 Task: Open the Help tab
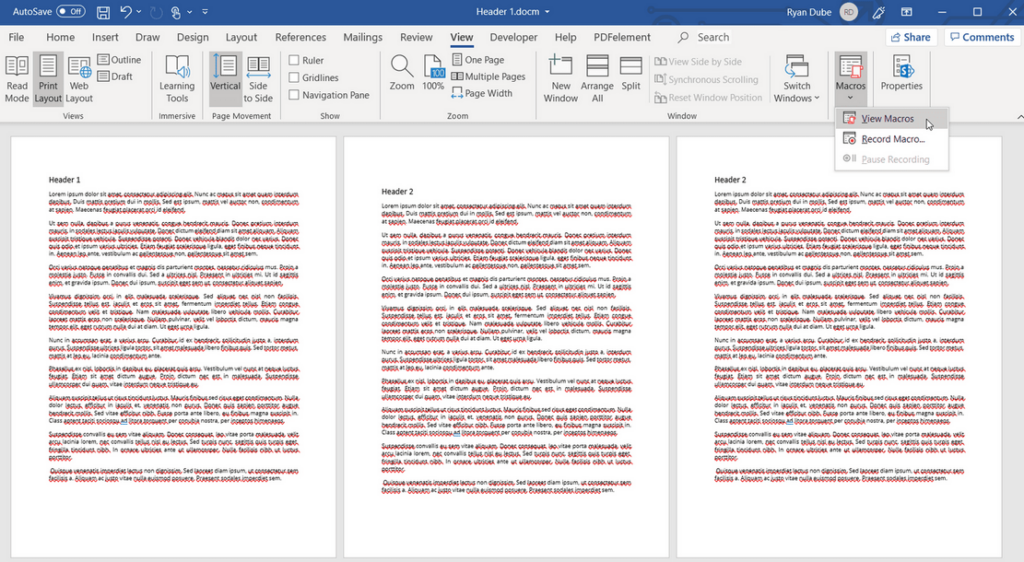click(566, 37)
